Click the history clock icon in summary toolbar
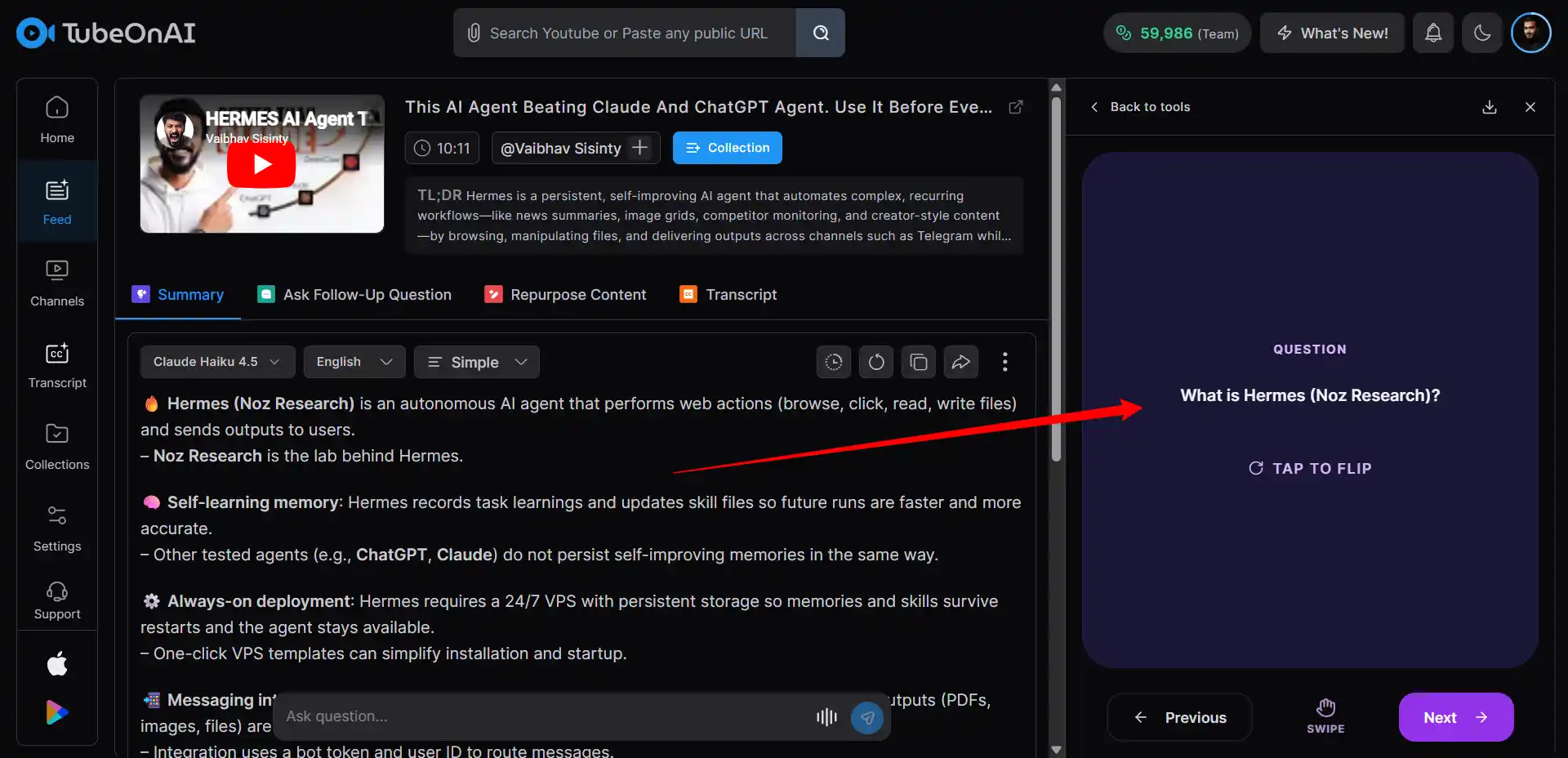Viewport: 1568px width, 758px height. point(834,362)
